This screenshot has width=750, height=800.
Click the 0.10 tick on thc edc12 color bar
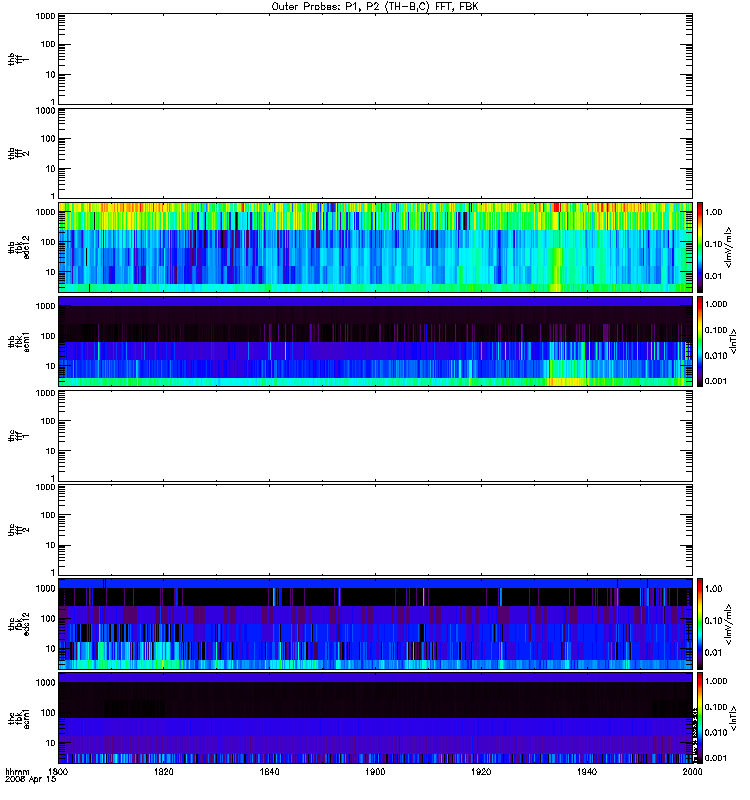pyautogui.click(x=713, y=621)
